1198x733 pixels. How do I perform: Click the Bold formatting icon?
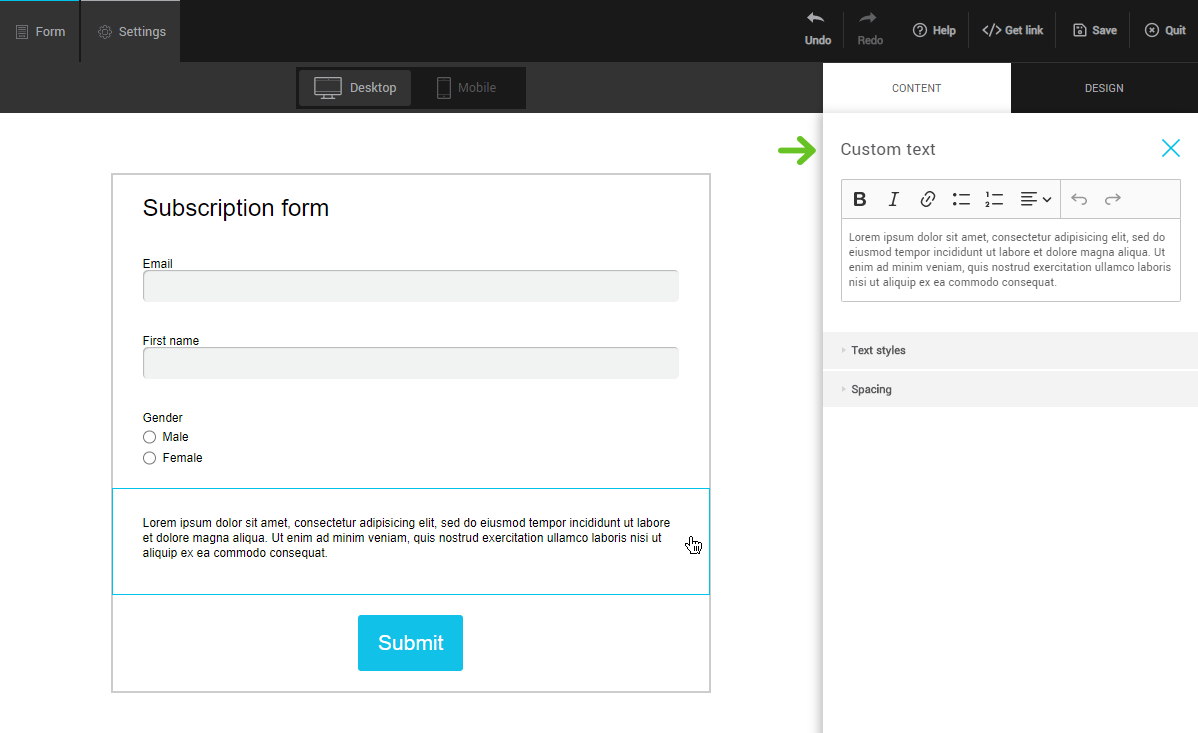click(859, 199)
